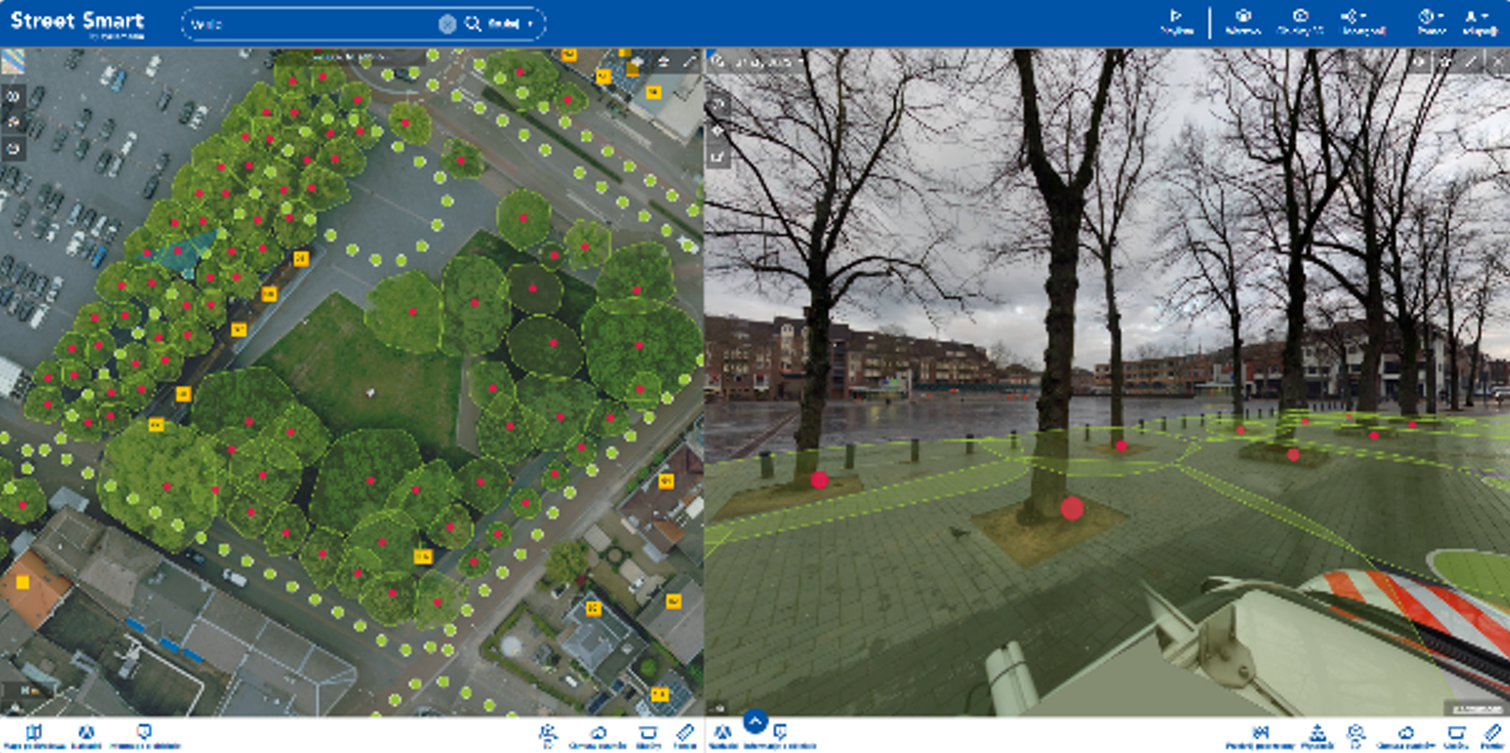Toggle the eye visibility icon in panorama viewer

[x=1418, y=62]
